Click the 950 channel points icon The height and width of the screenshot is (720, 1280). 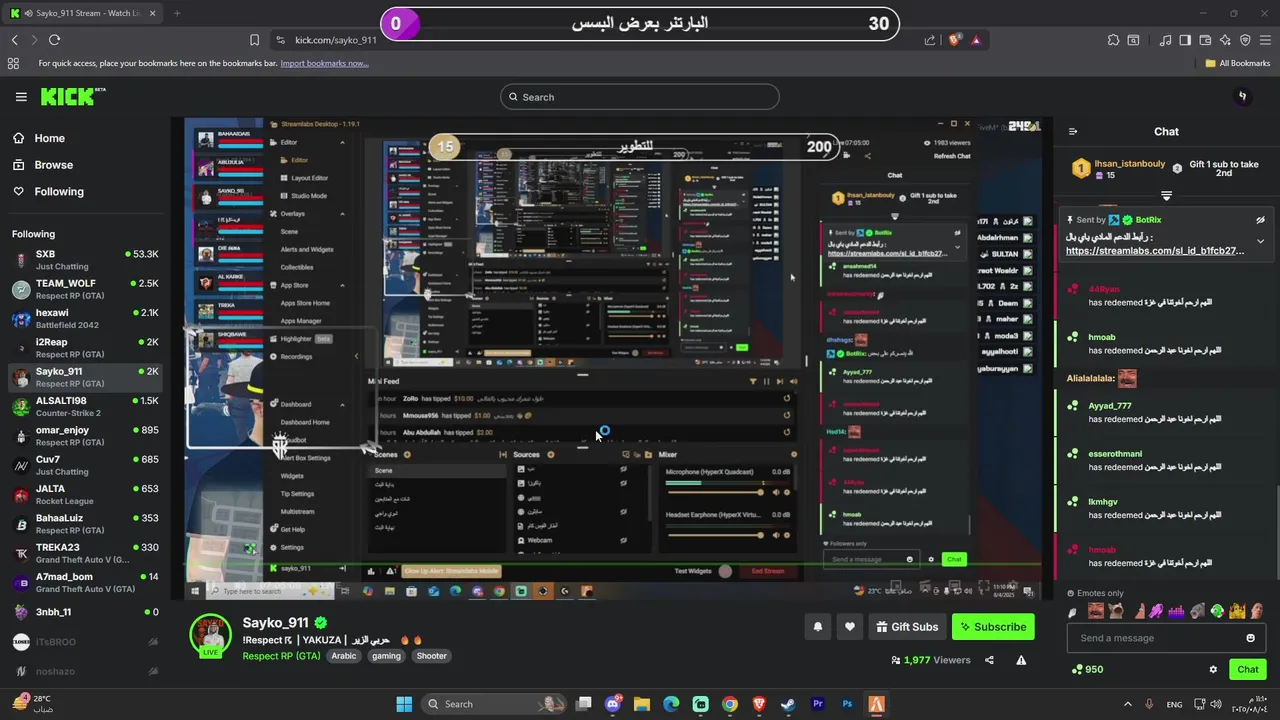(1076, 669)
